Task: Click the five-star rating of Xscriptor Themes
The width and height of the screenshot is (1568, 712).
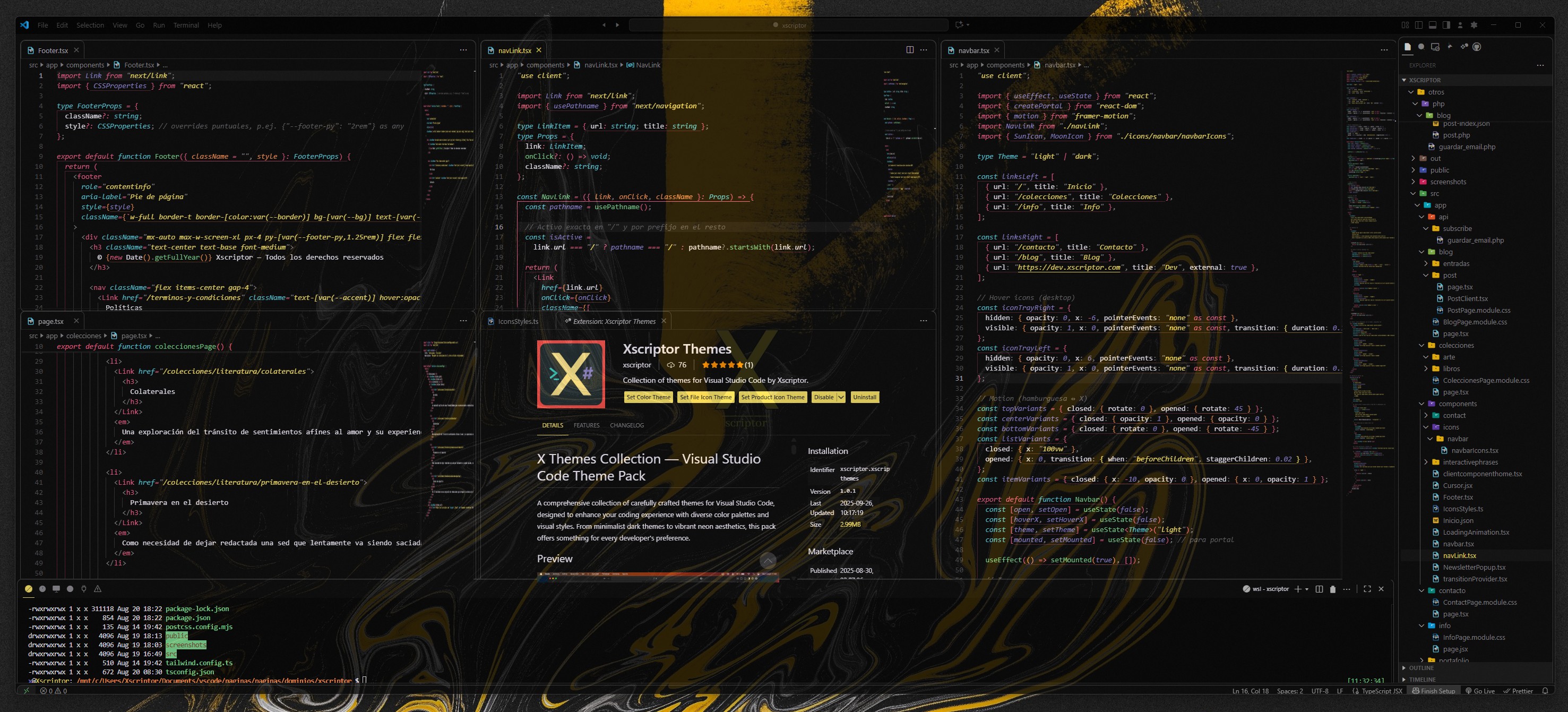Action: pos(722,365)
